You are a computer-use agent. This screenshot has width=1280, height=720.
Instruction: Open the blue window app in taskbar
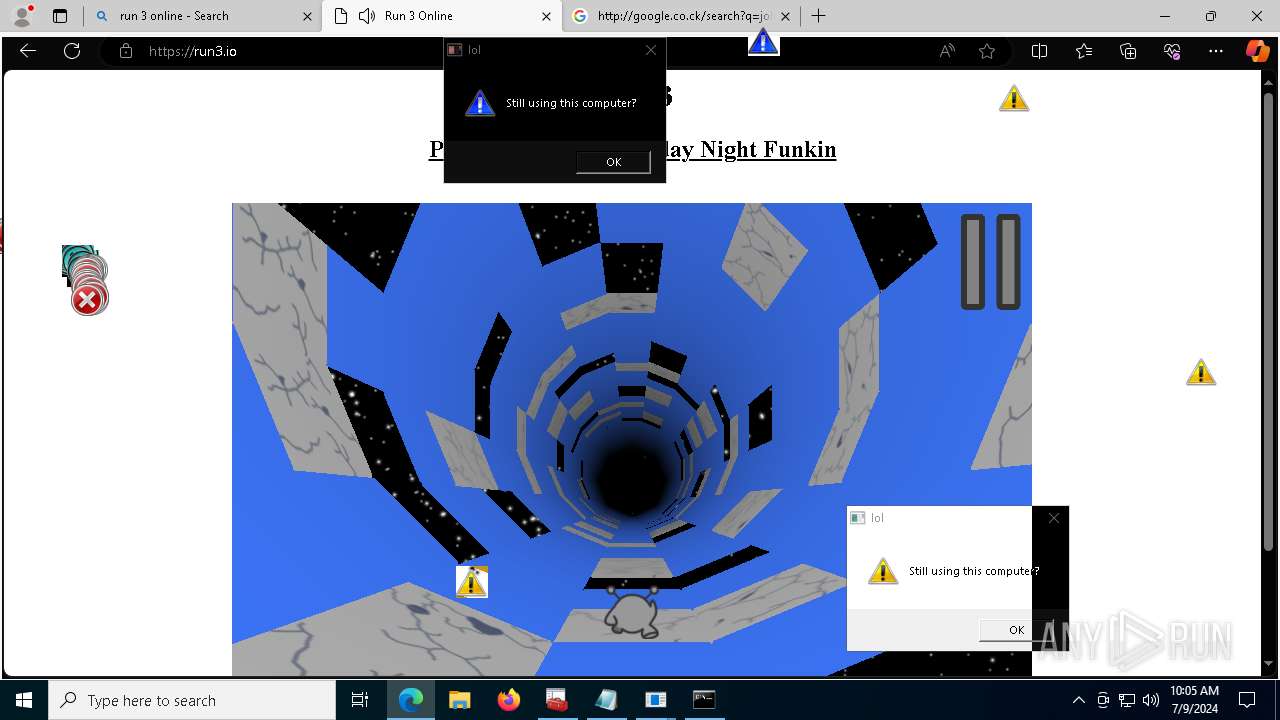[x=655, y=700]
